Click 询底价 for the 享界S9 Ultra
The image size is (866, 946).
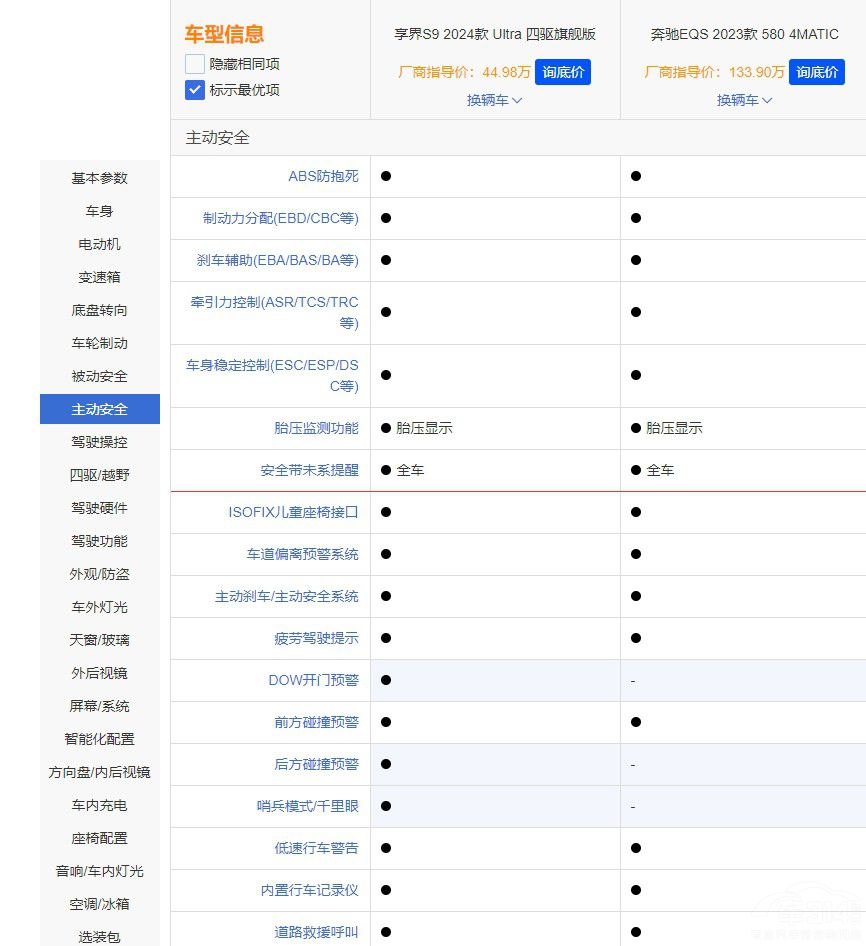pyautogui.click(x=563, y=71)
